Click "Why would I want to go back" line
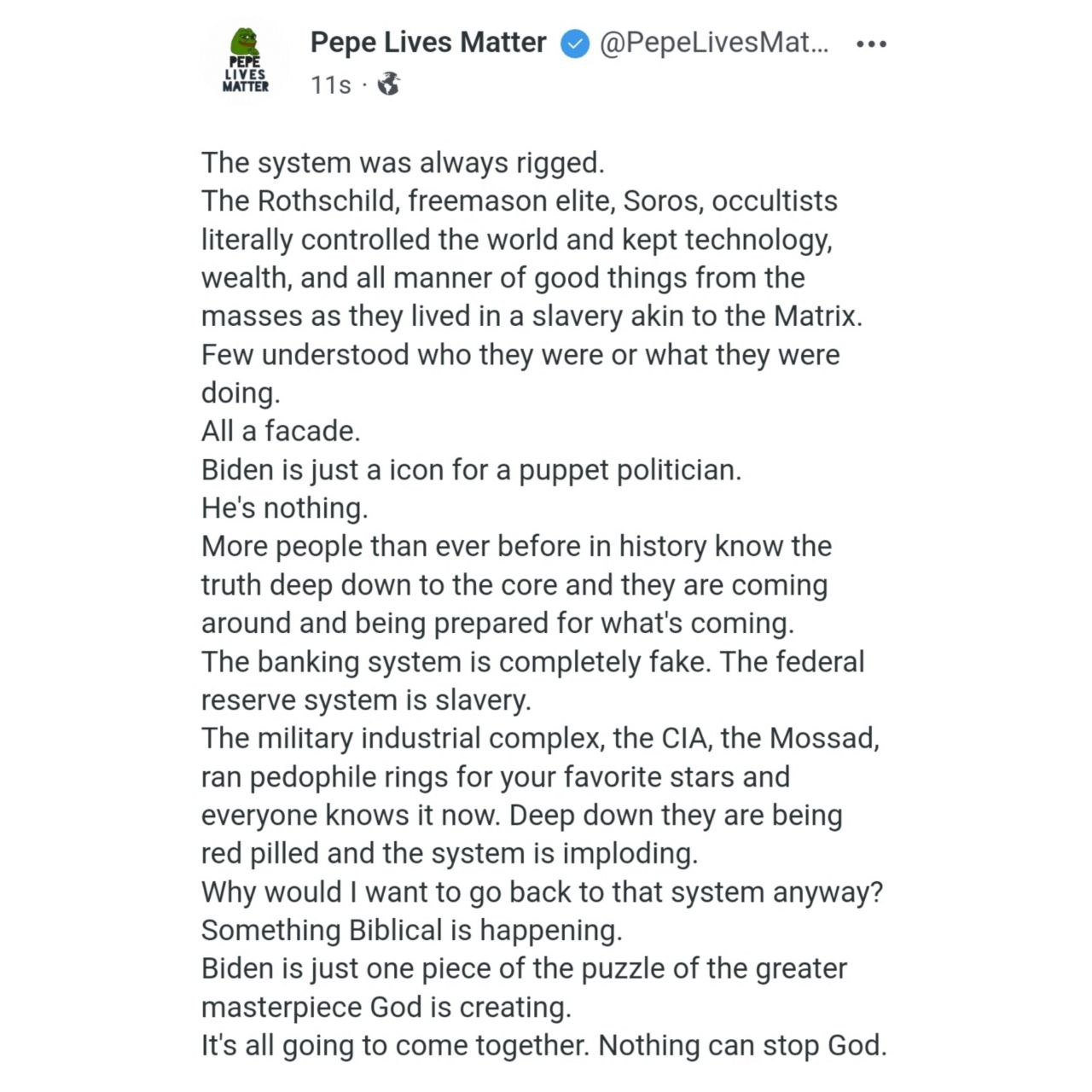Viewport: 1092px width, 1092px height. pos(542,892)
